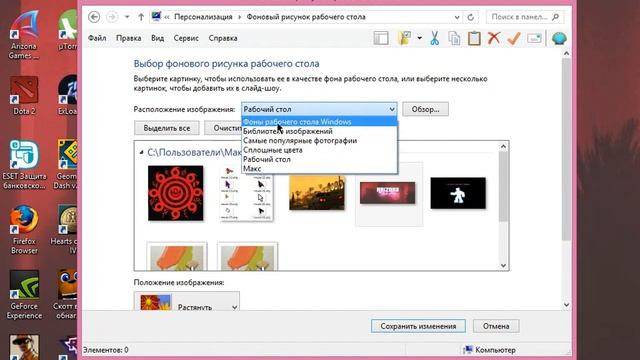Image resolution: width=640 pixels, height=360 pixels.
Task: Open Arizona Games desktop shortcut
Action: click(24, 35)
